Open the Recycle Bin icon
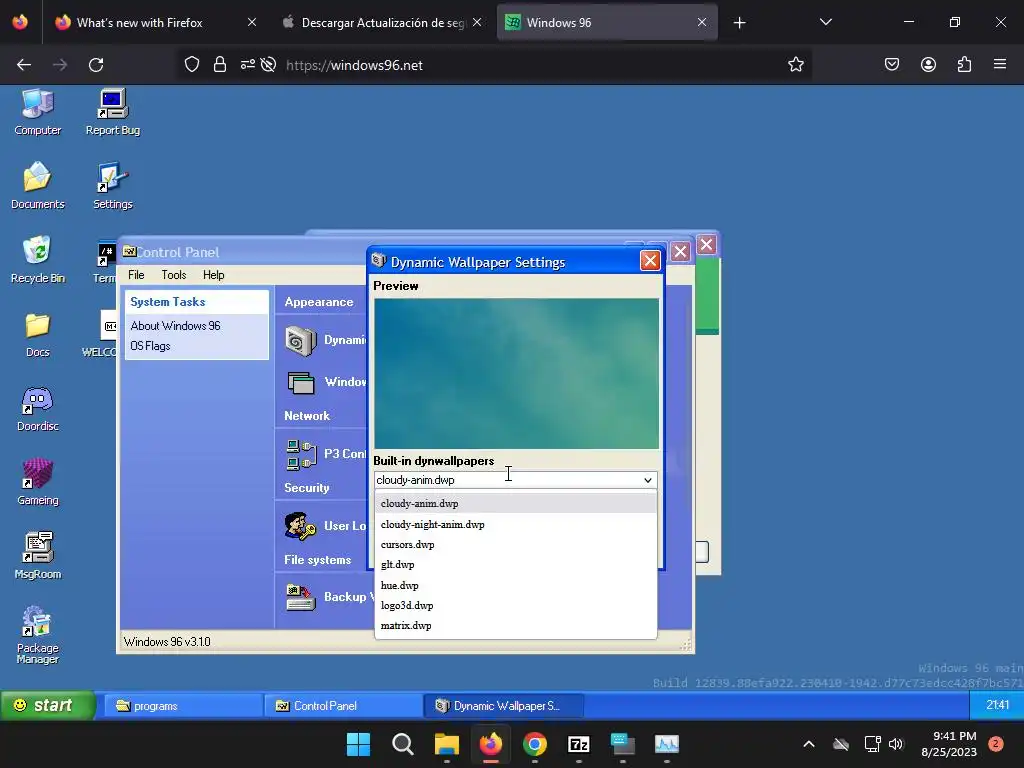The width and height of the screenshot is (1024, 768). tap(38, 259)
